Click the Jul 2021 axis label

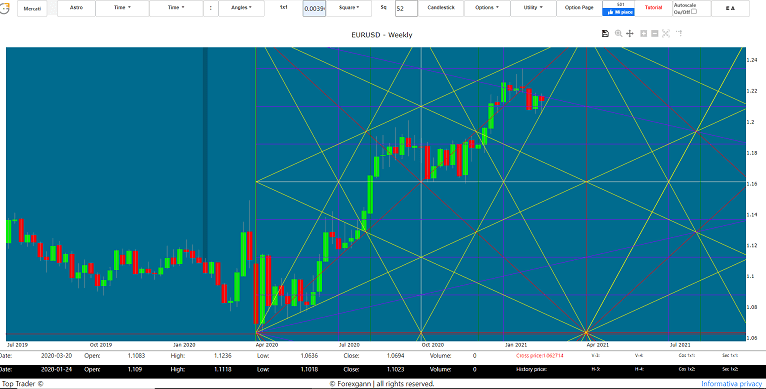pyautogui.click(x=680, y=345)
